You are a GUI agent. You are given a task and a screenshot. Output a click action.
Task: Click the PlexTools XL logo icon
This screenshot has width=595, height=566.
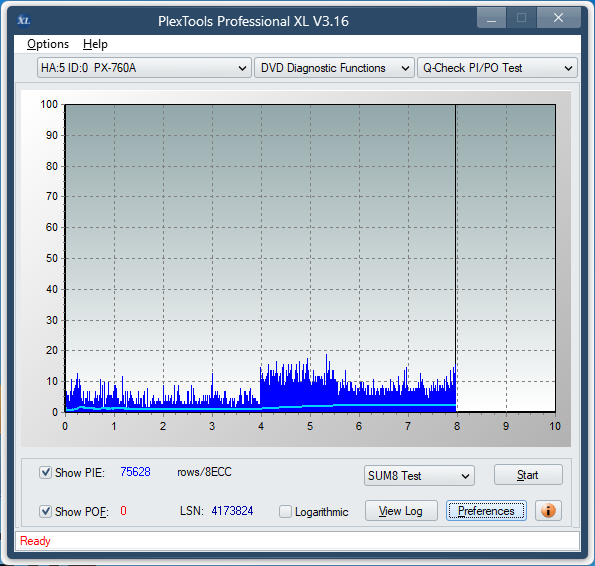[24, 20]
